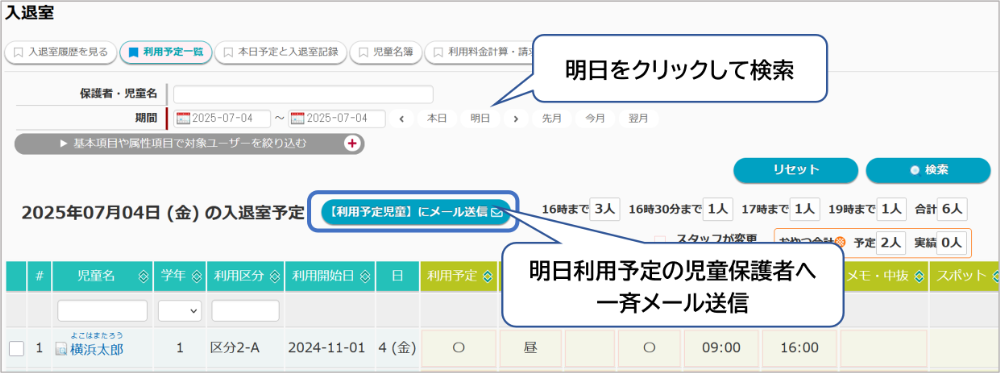Open the end date calendar icon
The width and height of the screenshot is (1000, 373).
click(x=298, y=119)
